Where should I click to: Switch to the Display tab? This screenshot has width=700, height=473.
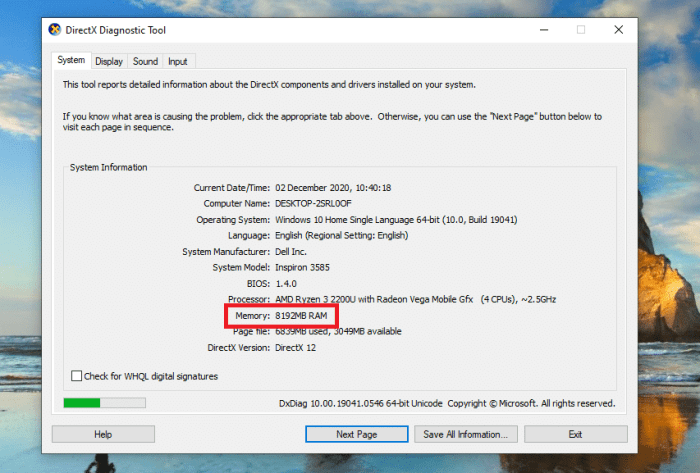point(109,62)
